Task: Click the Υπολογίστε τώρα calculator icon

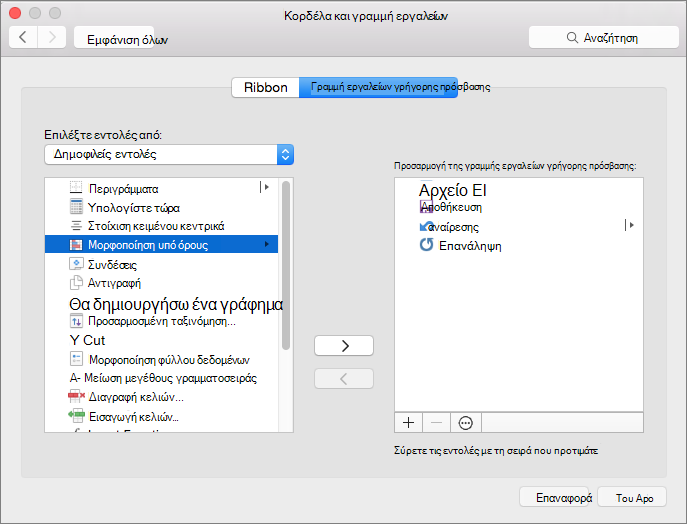Action: pos(76,206)
